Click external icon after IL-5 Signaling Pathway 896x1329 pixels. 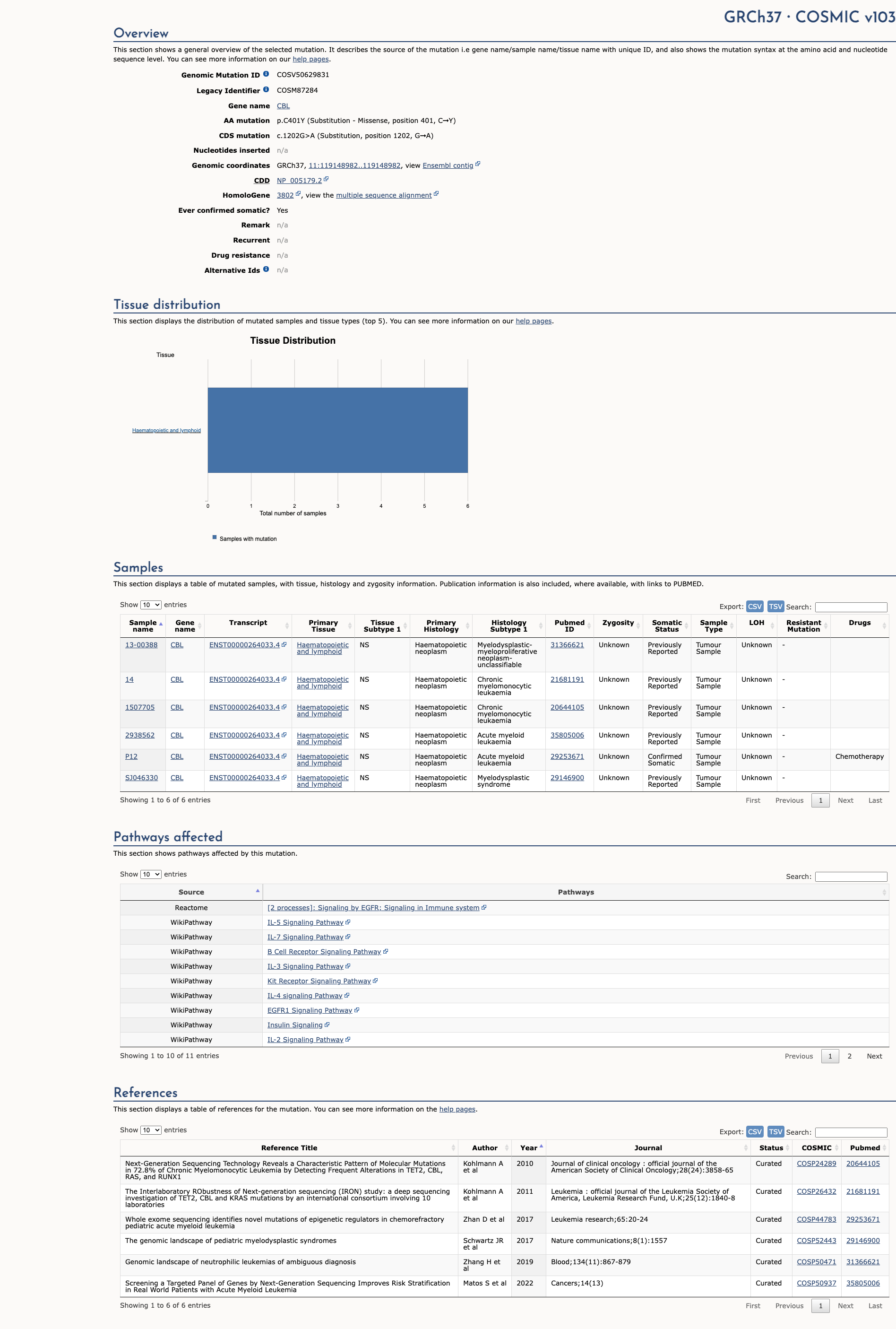348,922
